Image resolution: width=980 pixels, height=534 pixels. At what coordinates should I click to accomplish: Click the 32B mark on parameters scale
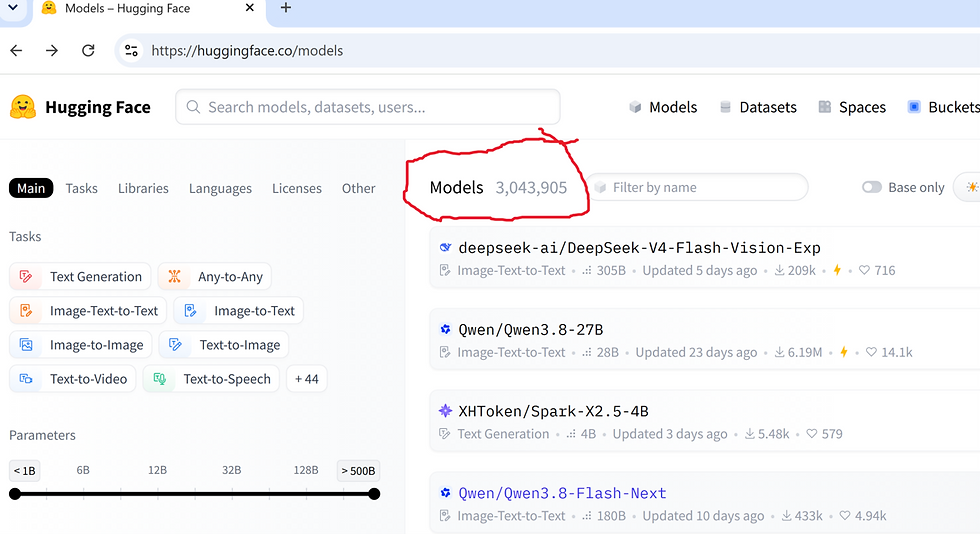click(x=231, y=470)
